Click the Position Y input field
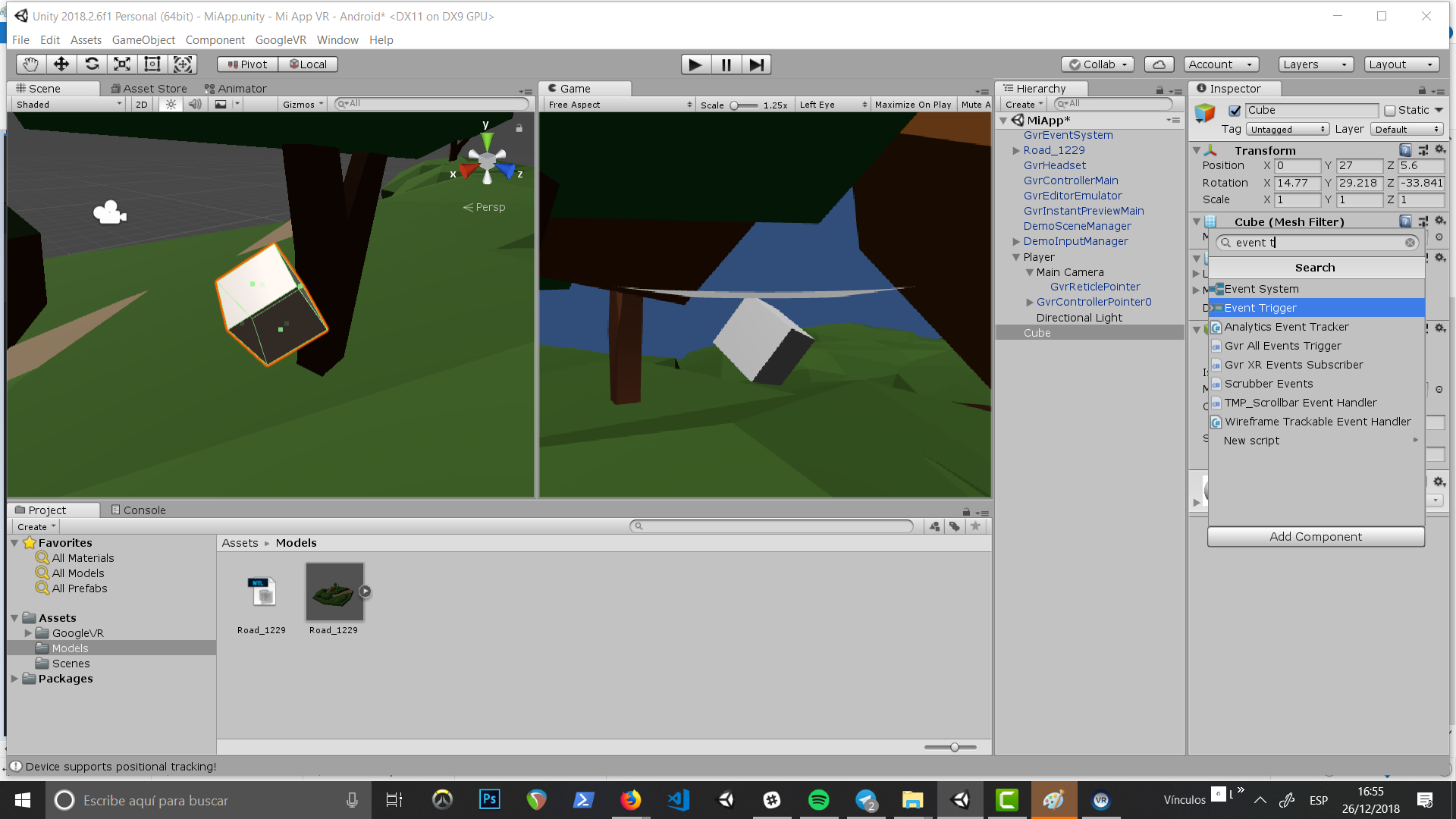The height and width of the screenshot is (819, 1456). (x=1359, y=165)
